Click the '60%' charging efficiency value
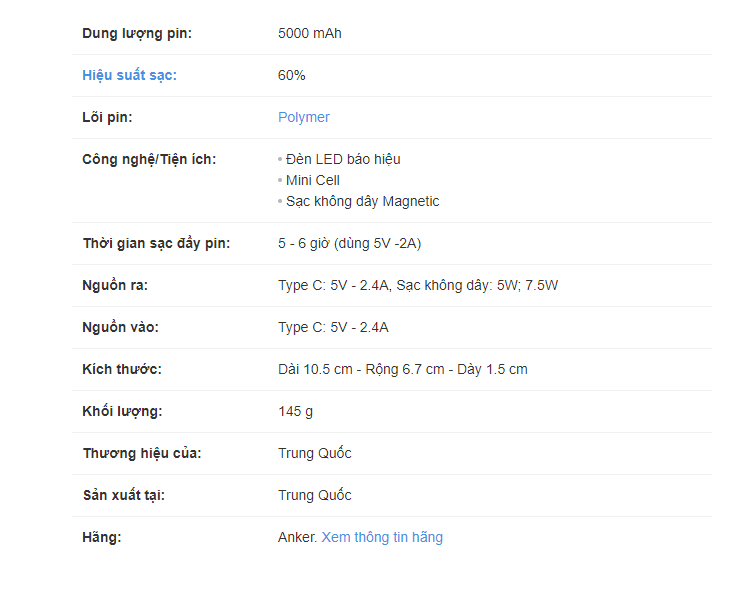The width and height of the screenshot is (732, 591). pos(291,75)
